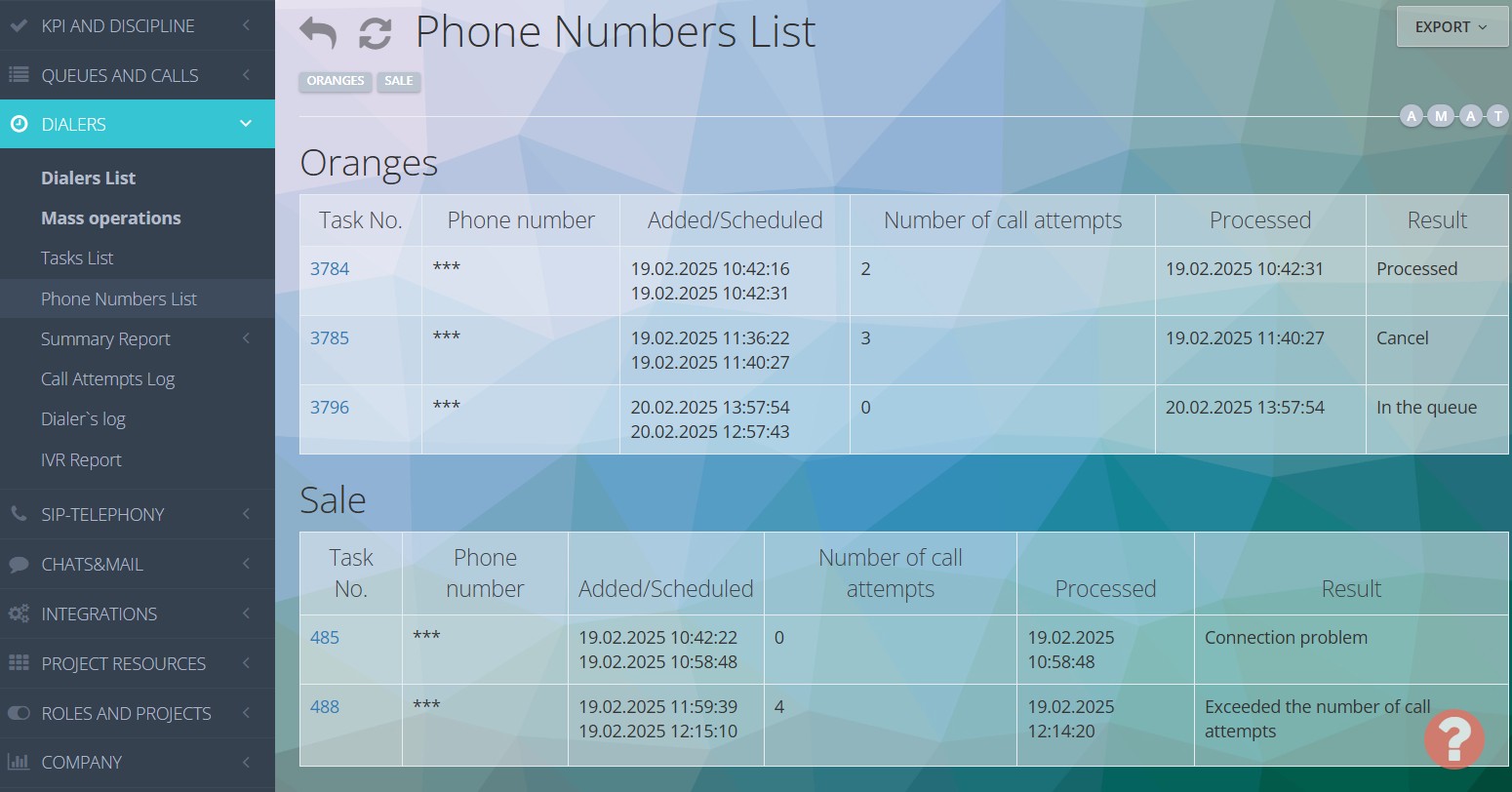Click Oranges table Result column header
Viewport: 1512px width, 792px height.
pyautogui.click(x=1437, y=220)
